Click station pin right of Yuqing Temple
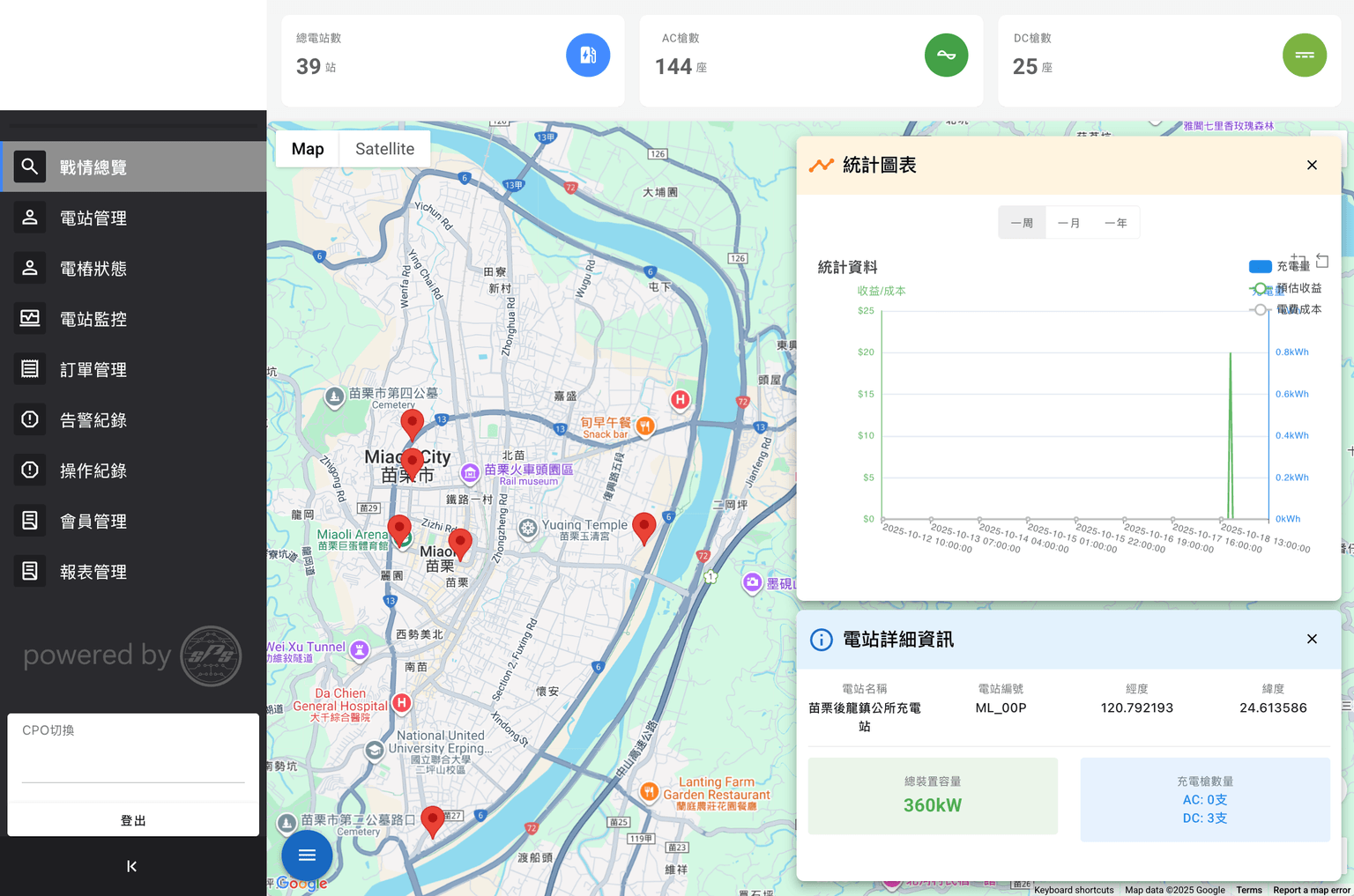The width and height of the screenshot is (1354, 896). click(644, 529)
